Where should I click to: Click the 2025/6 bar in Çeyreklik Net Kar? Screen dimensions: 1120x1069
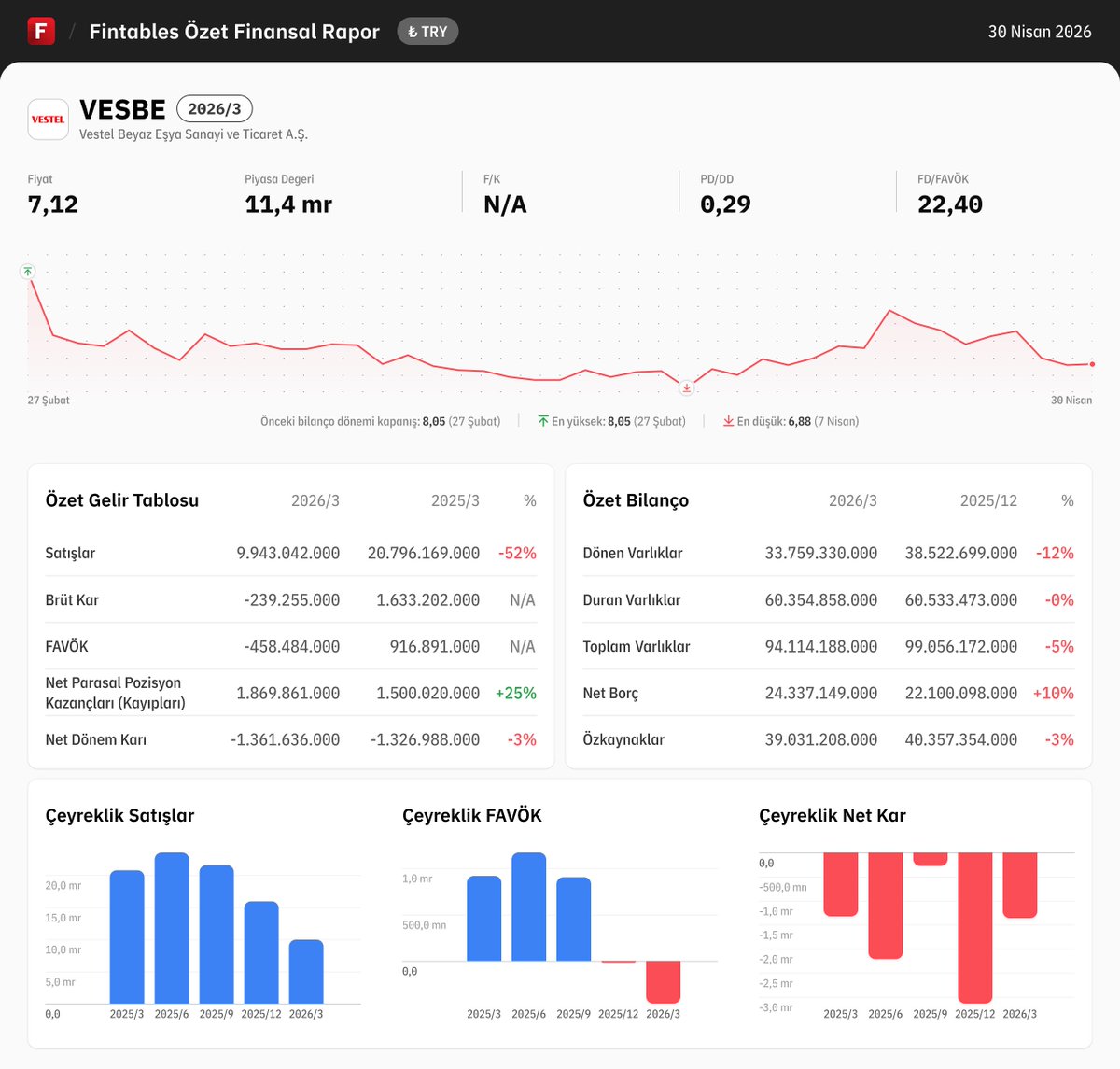(886, 906)
